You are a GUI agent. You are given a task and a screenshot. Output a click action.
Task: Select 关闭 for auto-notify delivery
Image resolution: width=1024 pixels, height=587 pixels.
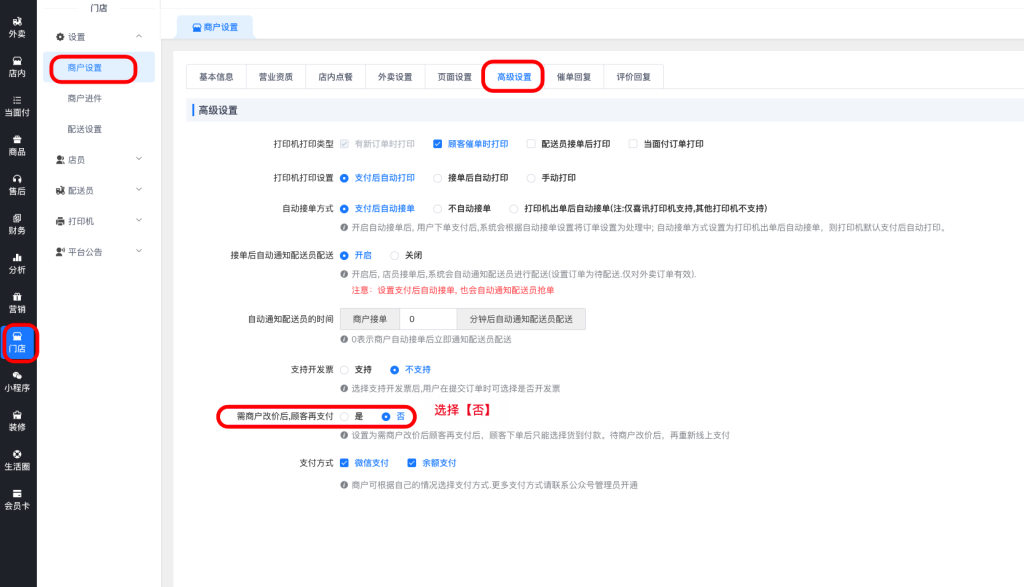[x=395, y=255]
